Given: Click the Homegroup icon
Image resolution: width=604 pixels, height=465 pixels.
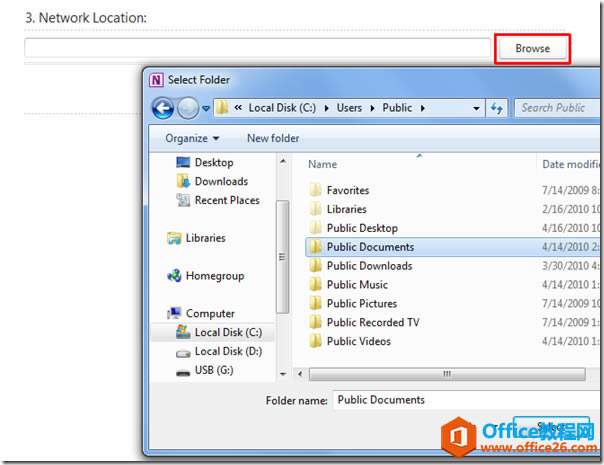Looking at the screenshot, I should tap(174, 275).
